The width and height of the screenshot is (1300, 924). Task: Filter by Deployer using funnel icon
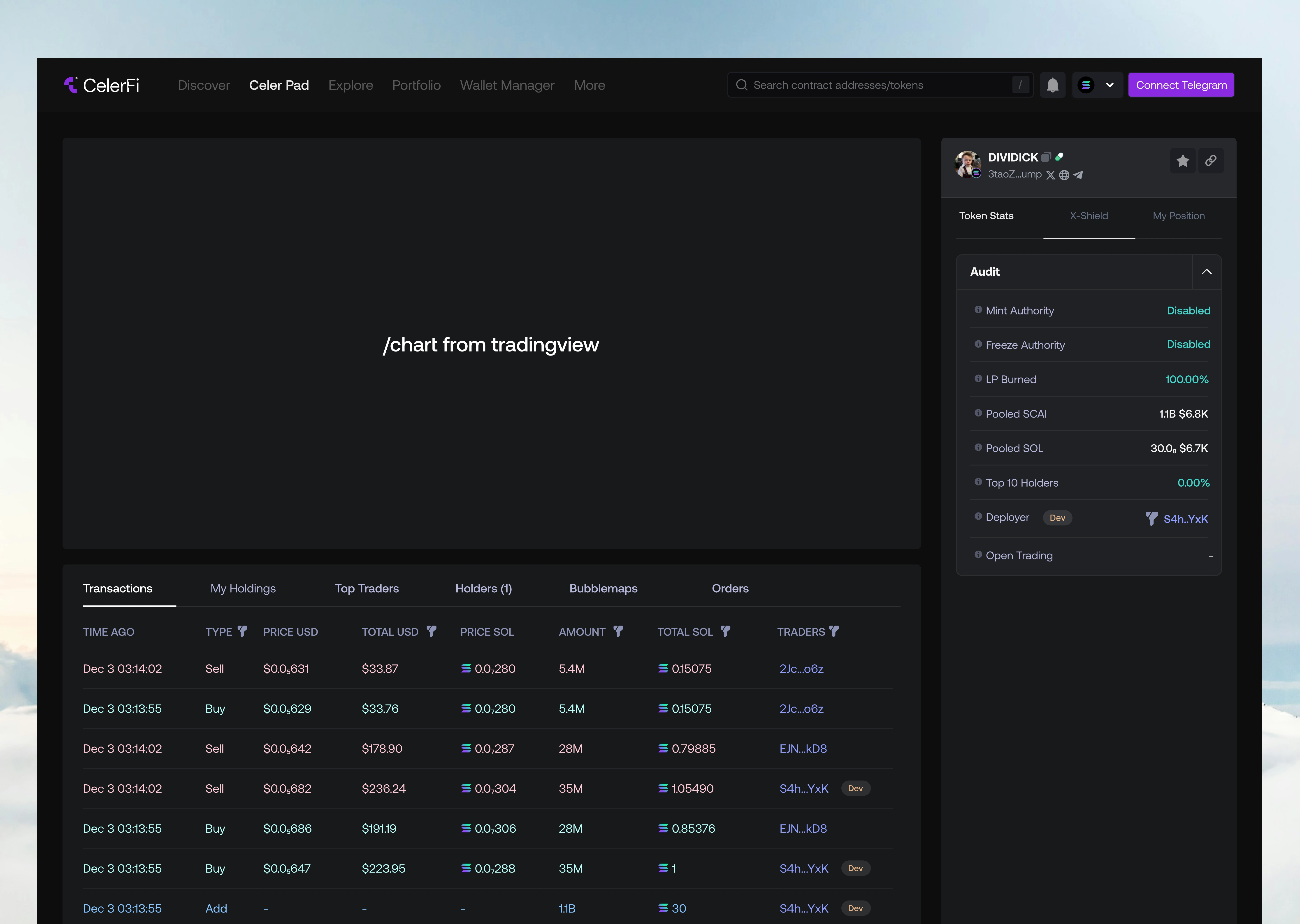[1151, 518]
